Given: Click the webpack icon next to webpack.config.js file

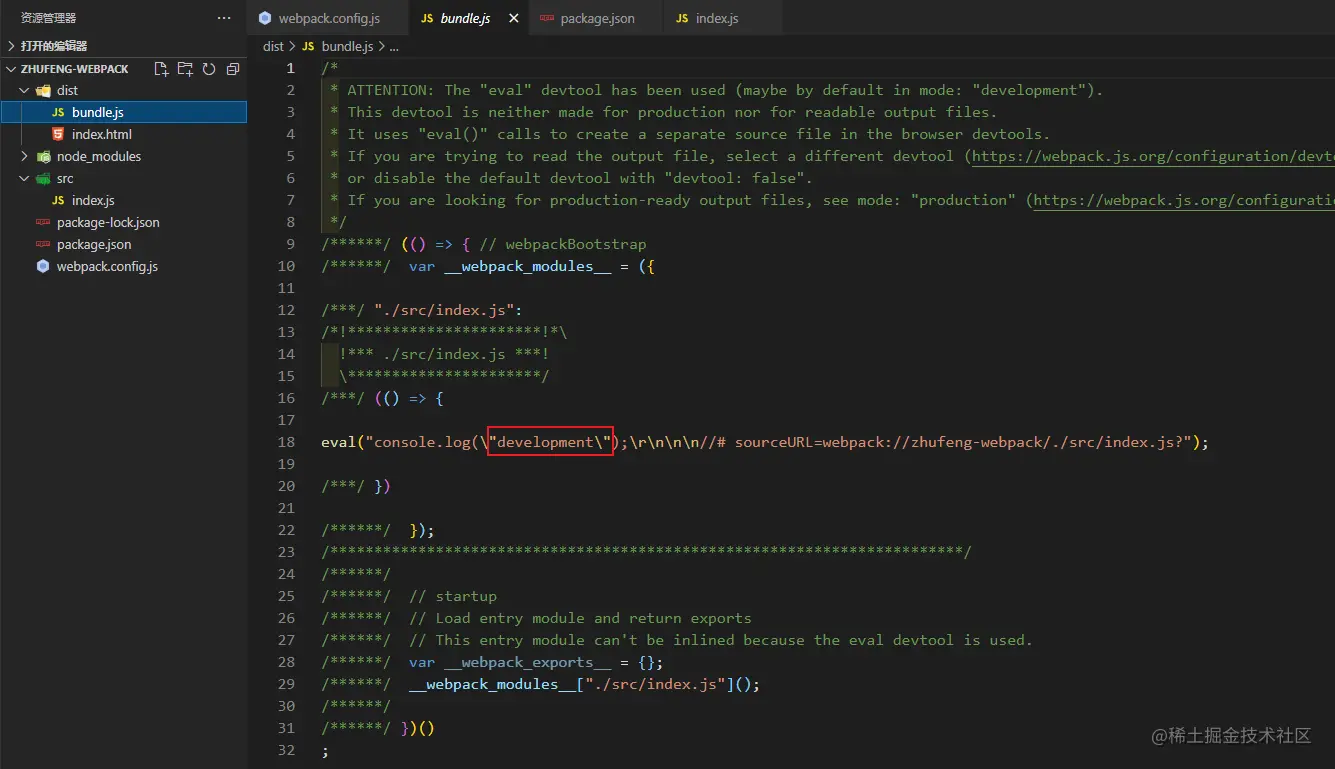Looking at the screenshot, I should [x=43, y=267].
